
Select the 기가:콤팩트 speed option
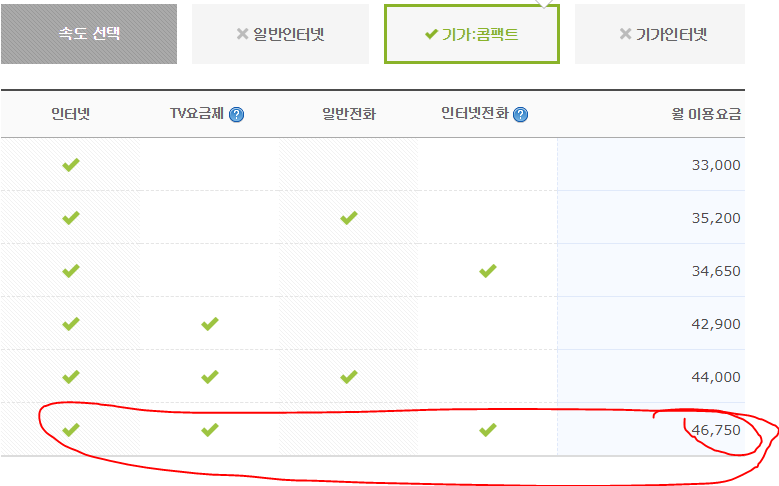(x=471, y=34)
